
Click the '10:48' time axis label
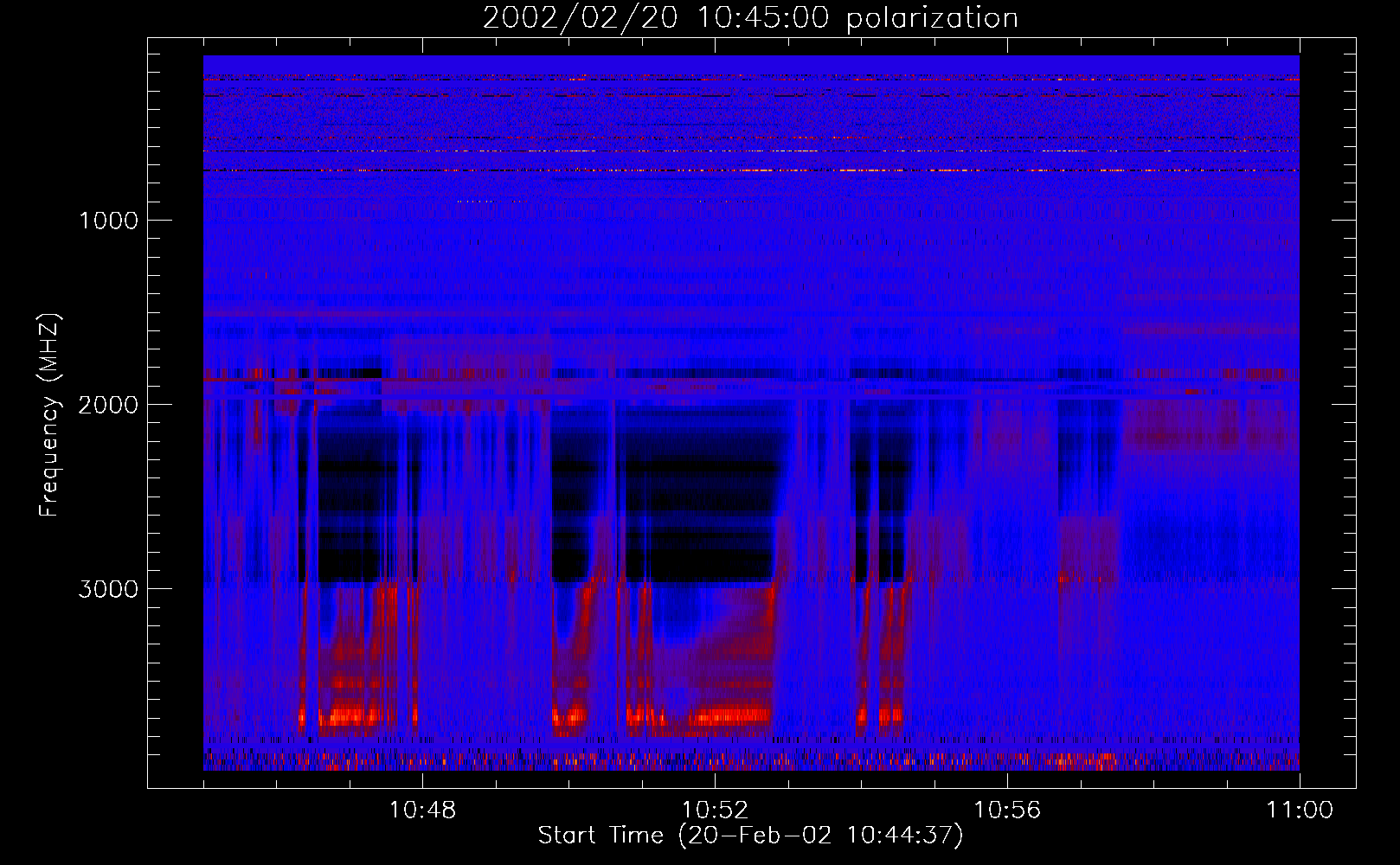tap(422, 811)
